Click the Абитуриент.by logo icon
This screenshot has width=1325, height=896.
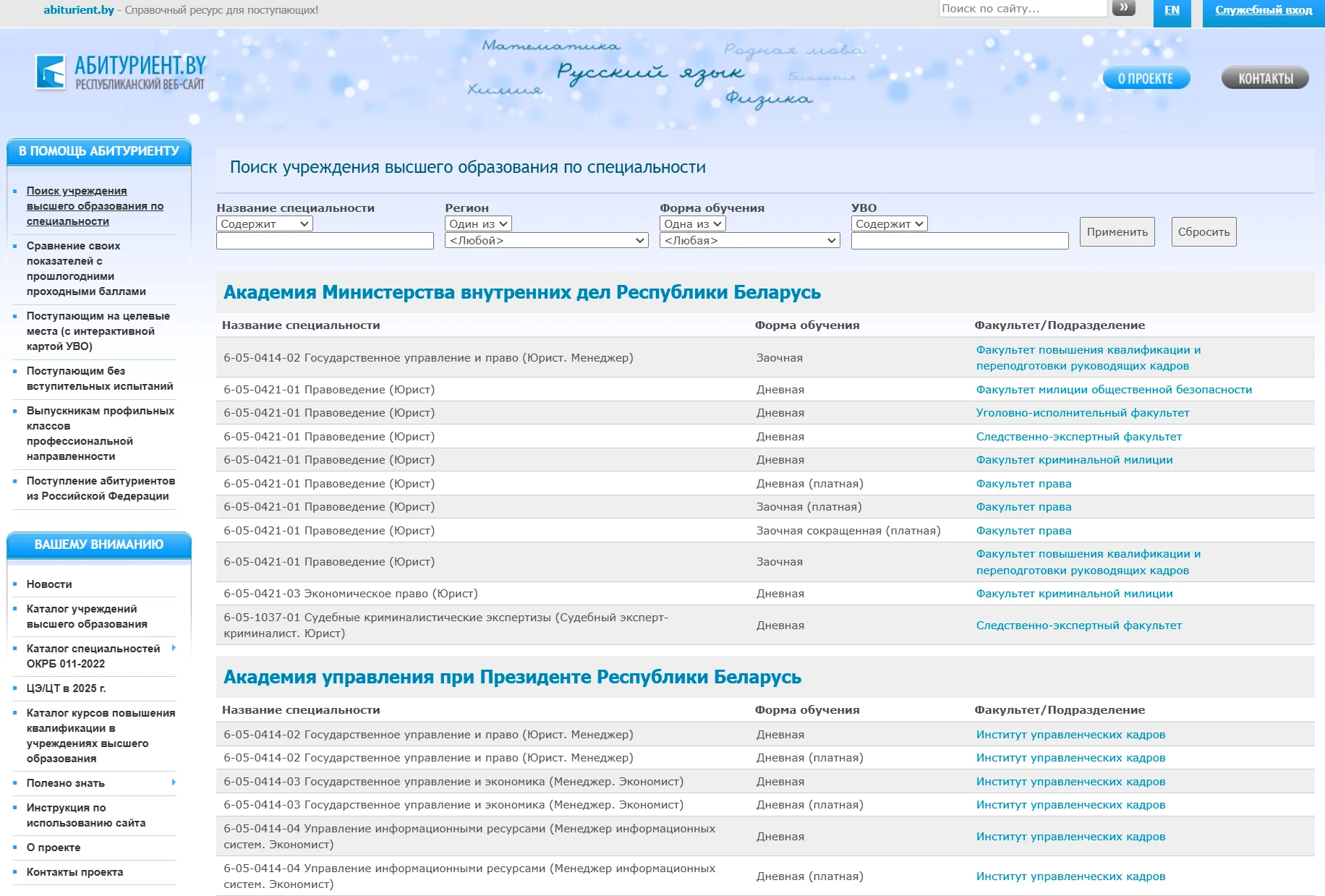pyautogui.click(x=50, y=72)
